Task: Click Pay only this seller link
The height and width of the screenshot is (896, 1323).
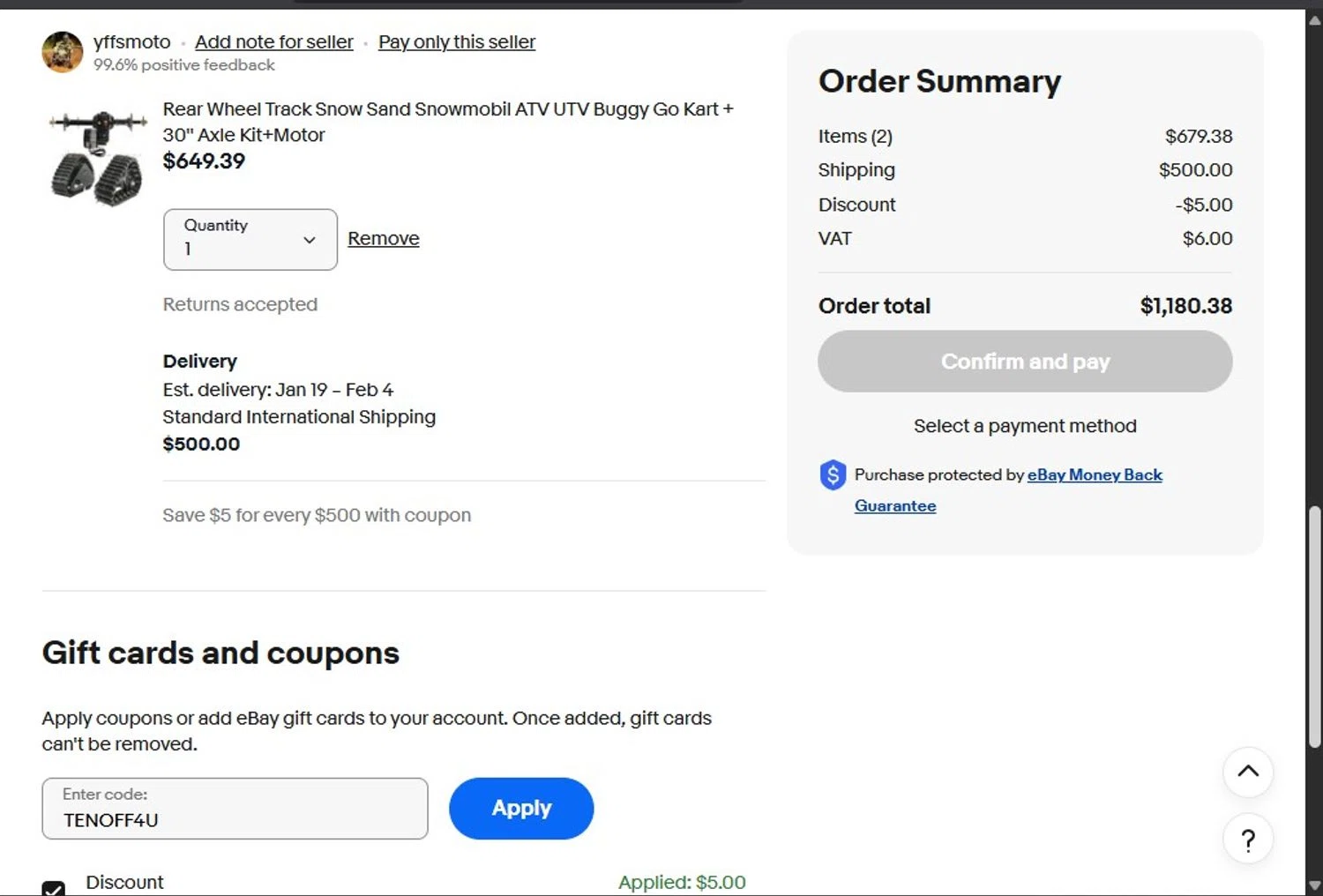Action: [x=456, y=41]
